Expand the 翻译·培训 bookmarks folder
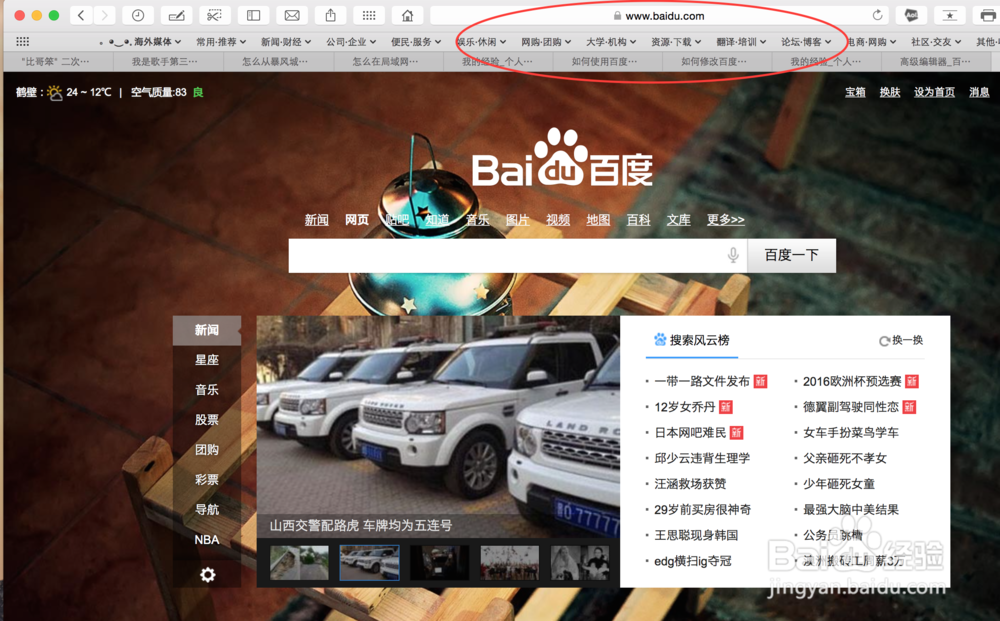Viewport: 1000px width, 621px height. pyautogui.click(x=741, y=41)
